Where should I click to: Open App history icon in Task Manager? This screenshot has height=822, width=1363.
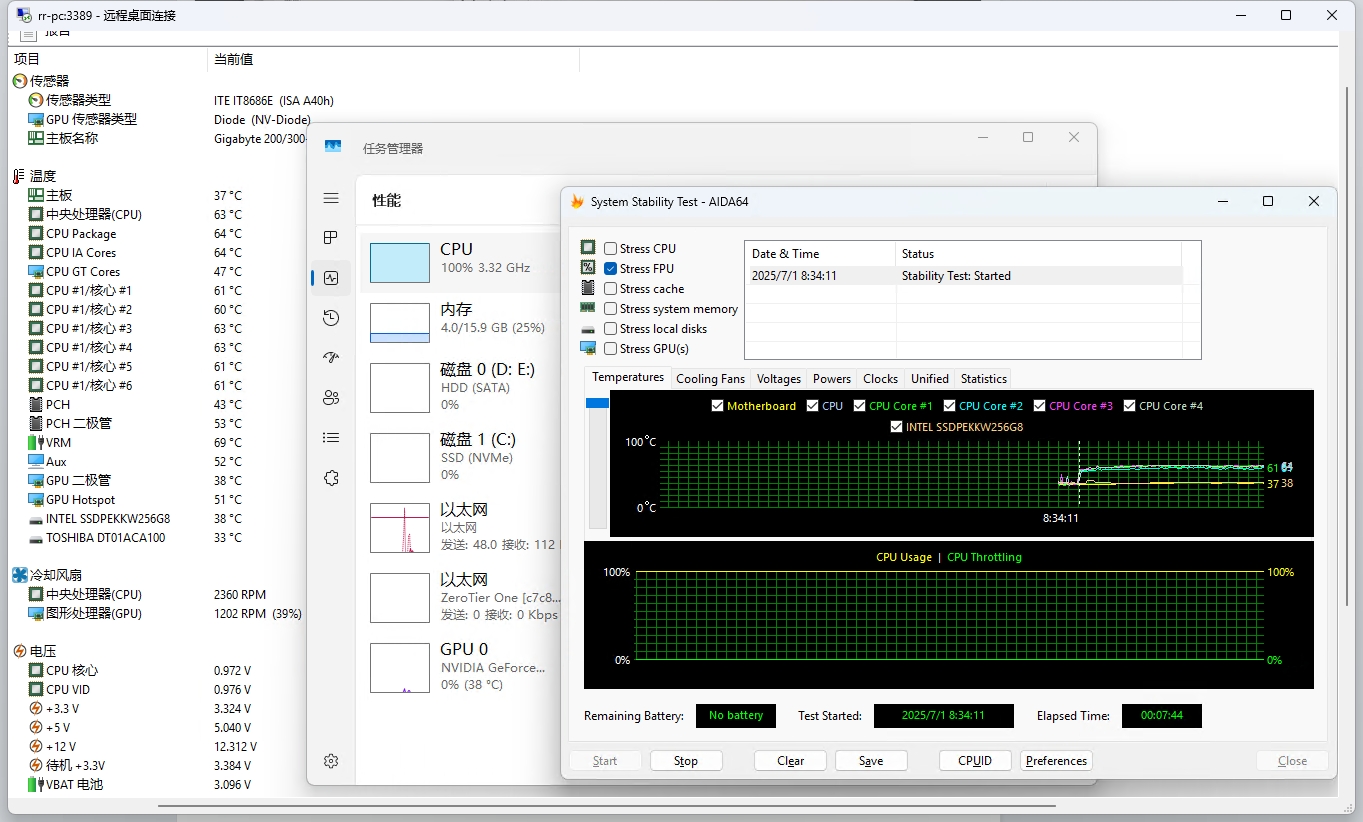[331, 318]
